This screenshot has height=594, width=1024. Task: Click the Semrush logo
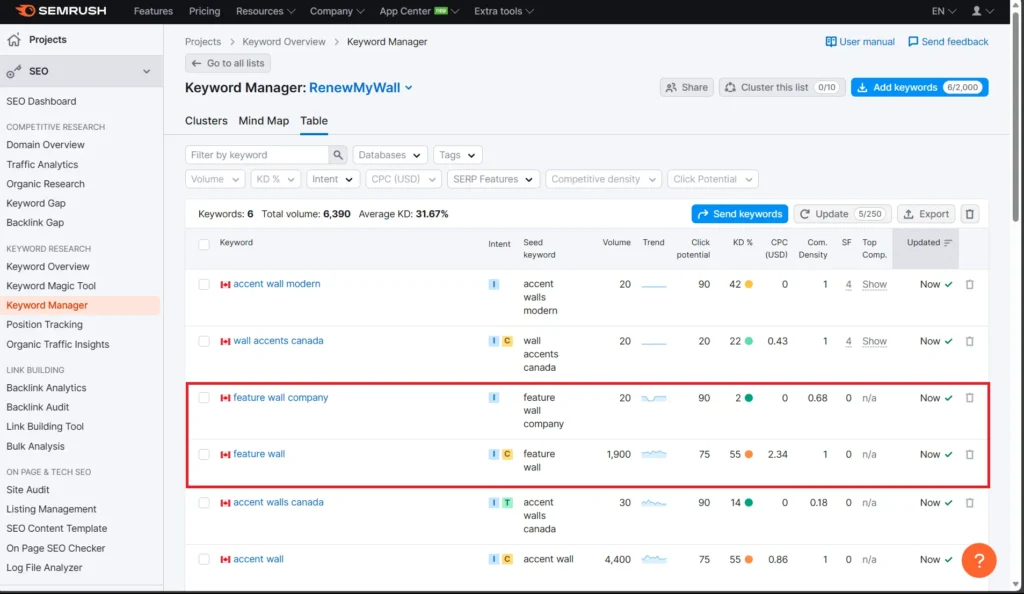coord(61,11)
